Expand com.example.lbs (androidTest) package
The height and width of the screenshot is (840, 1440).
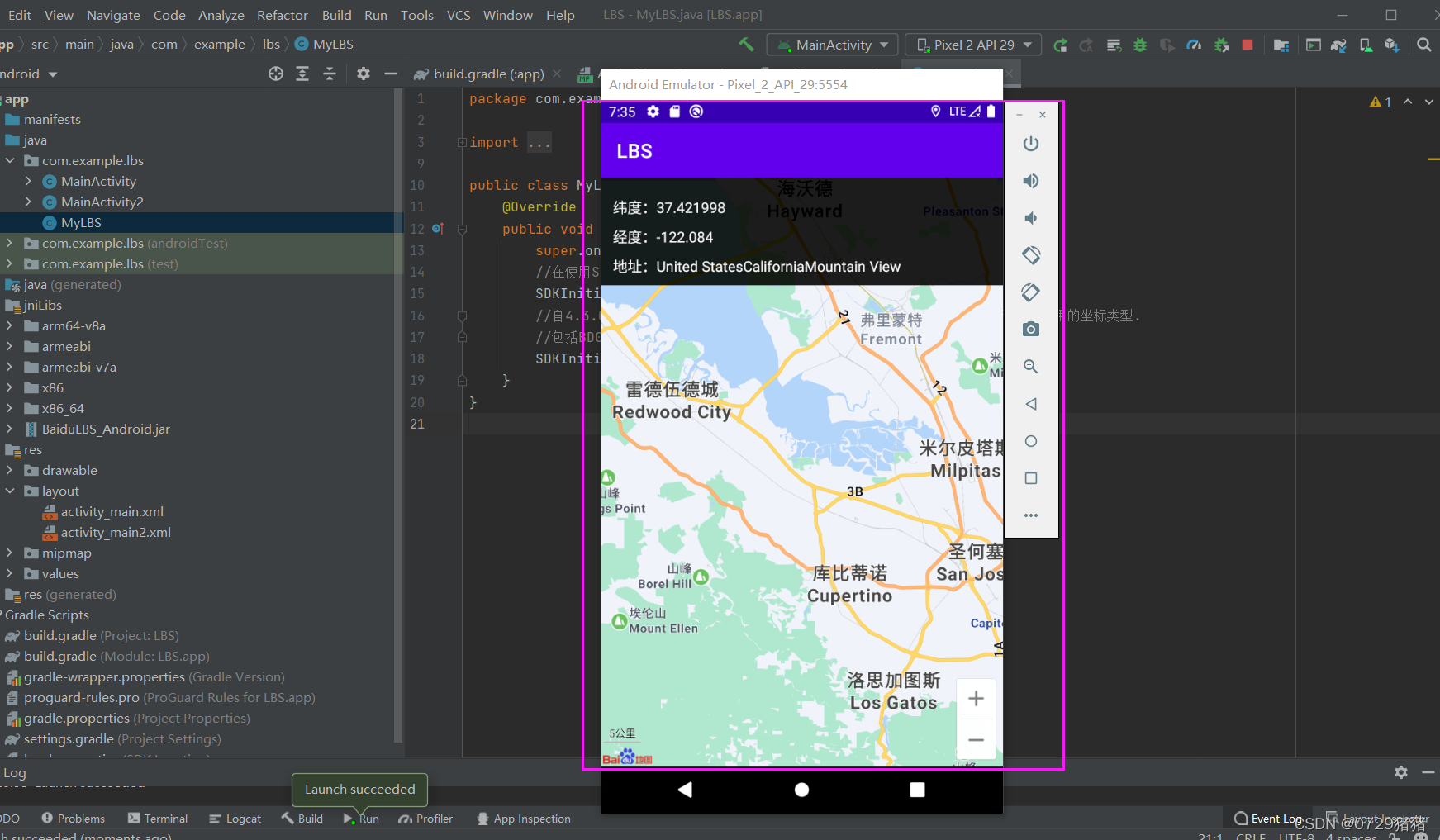[x=10, y=243]
